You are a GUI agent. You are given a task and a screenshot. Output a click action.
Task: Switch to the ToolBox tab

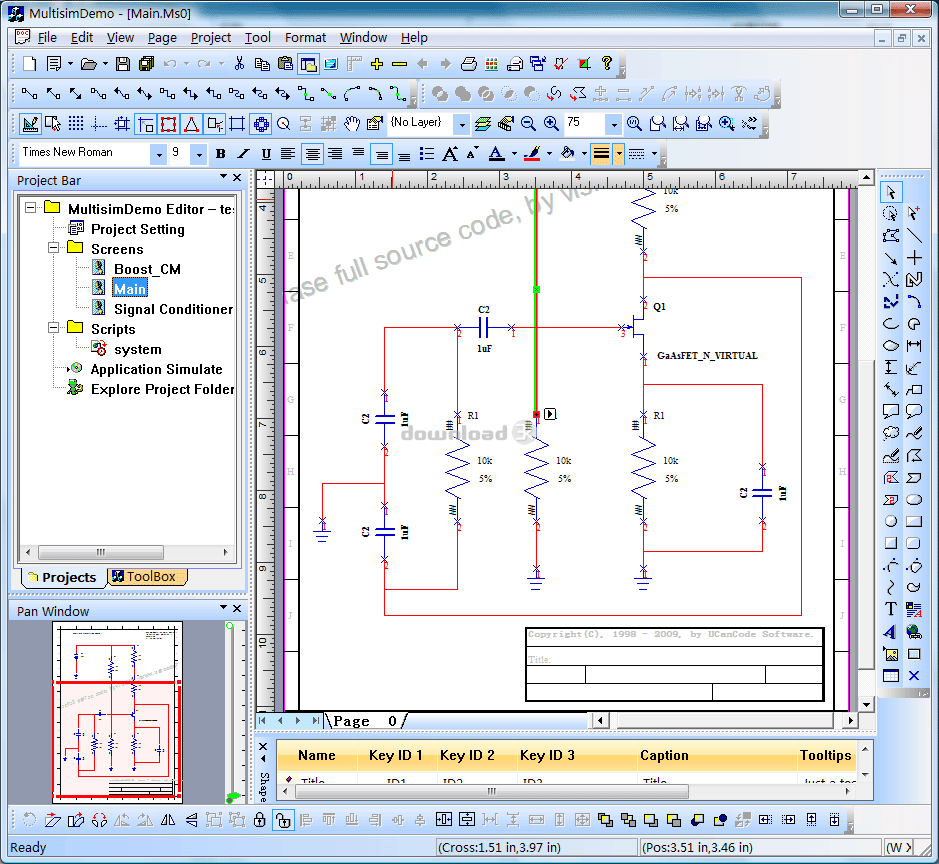pyautogui.click(x=147, y=577)
